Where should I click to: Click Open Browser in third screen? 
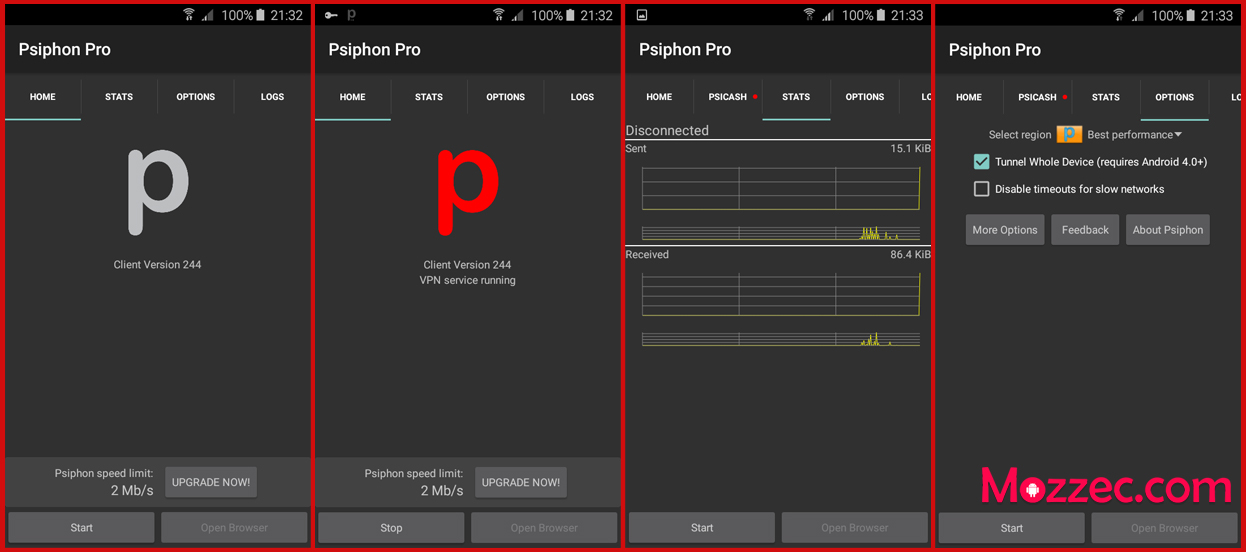pos(855,528)
